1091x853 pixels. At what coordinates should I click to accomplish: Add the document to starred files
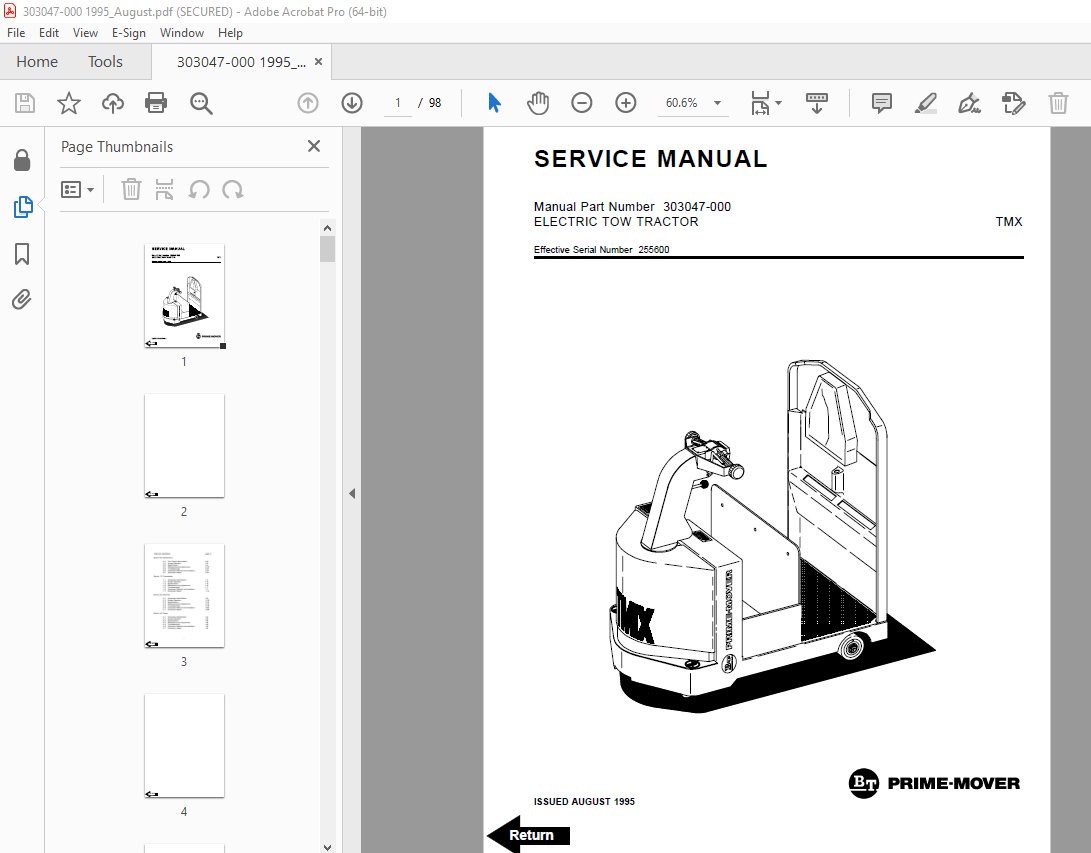(x=69, y=103)
